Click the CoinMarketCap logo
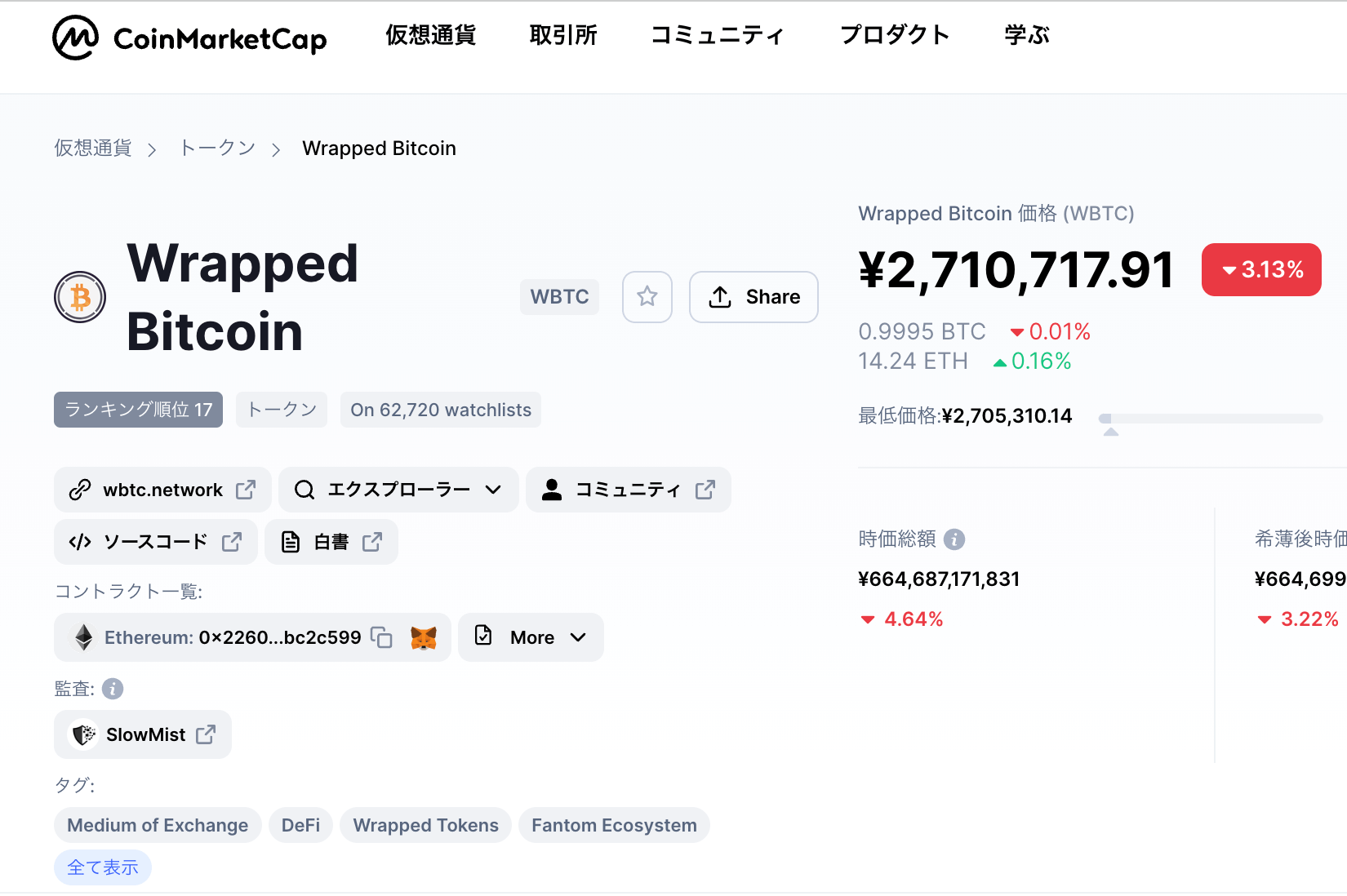Viewport: 1347px width, 896px height. click(189, 38)
